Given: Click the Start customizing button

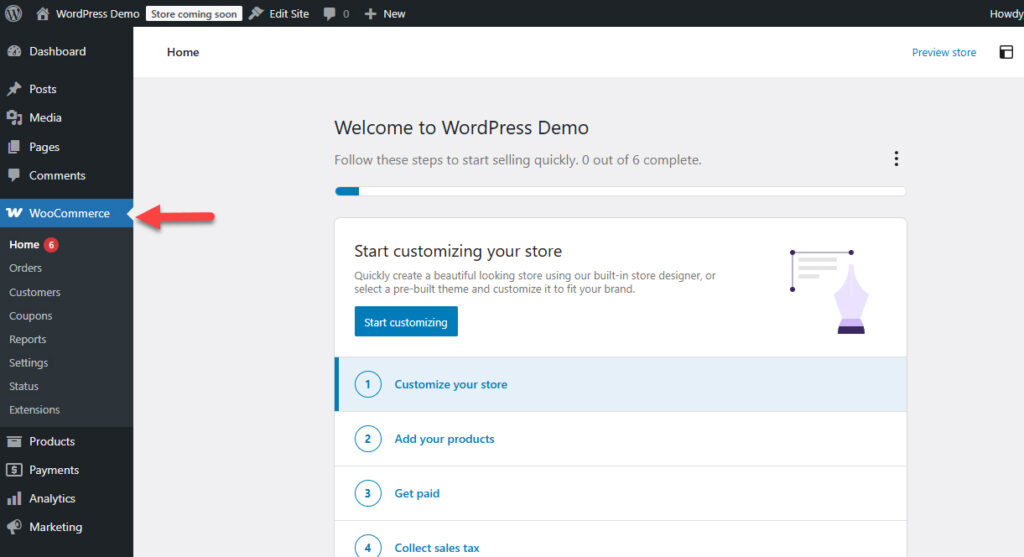Looking at the screenshot, I should (406, 321).
